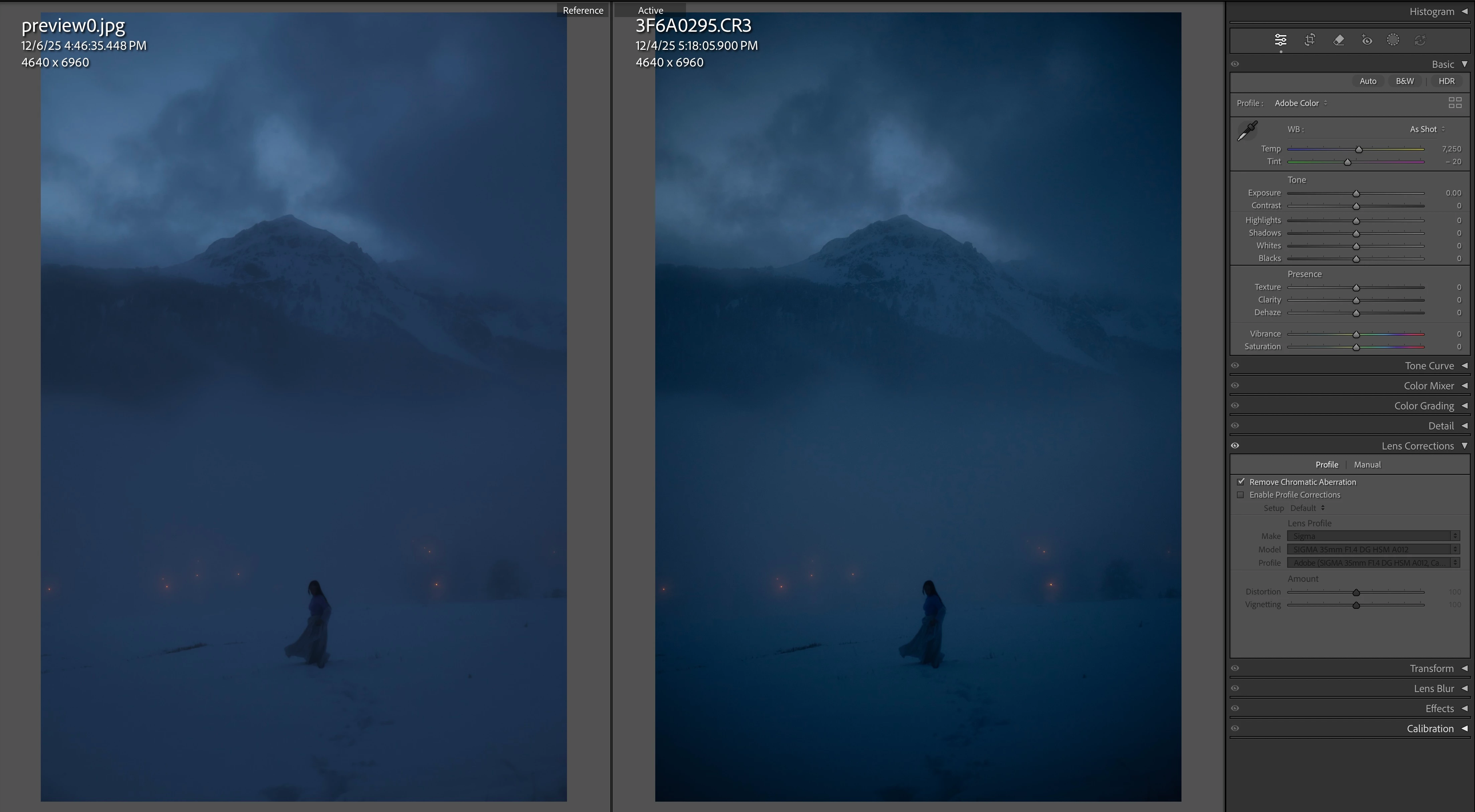Enable Profile Corrections checkbox
Image resolution: width=1475 pixels, height=812 pixels.
point(1241,495)
